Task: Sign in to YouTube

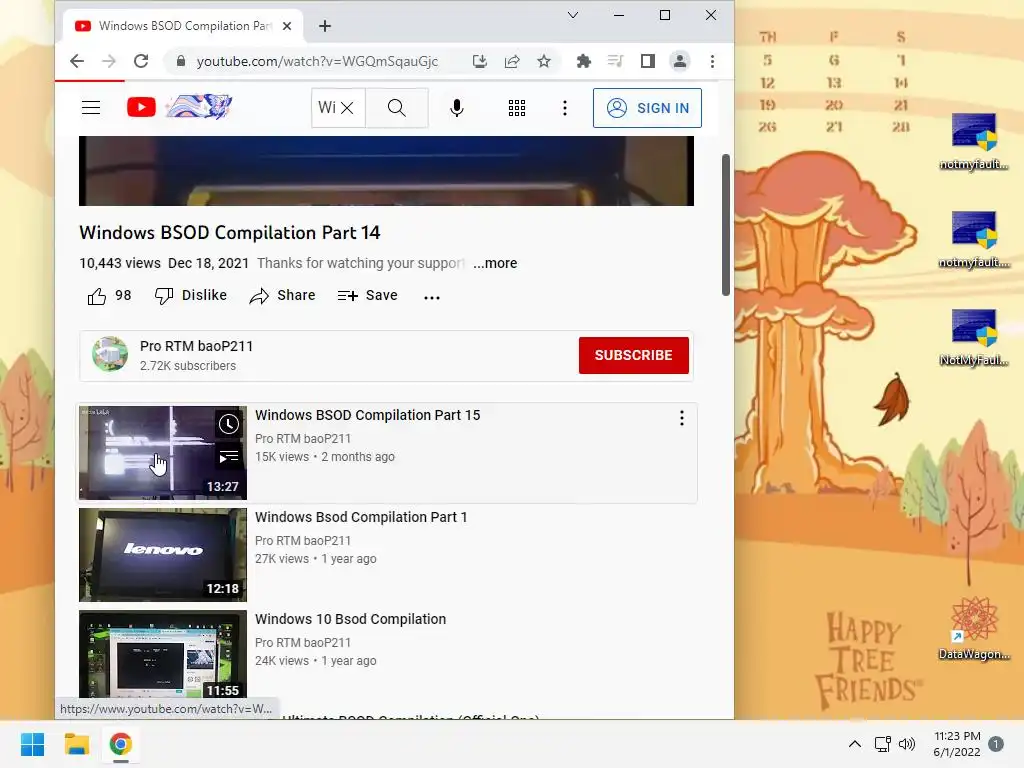Action: pos(647,108)
